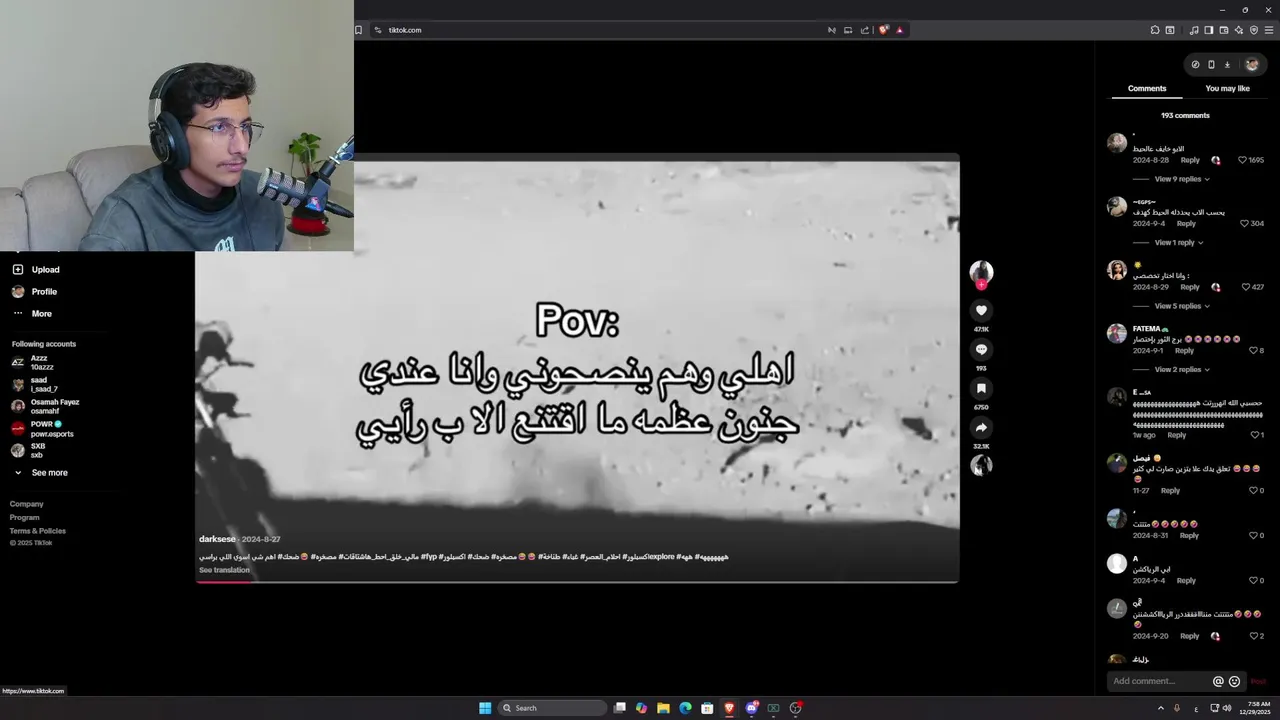
Task: Open darksese creator profile name
Action: tap(217, 540)
